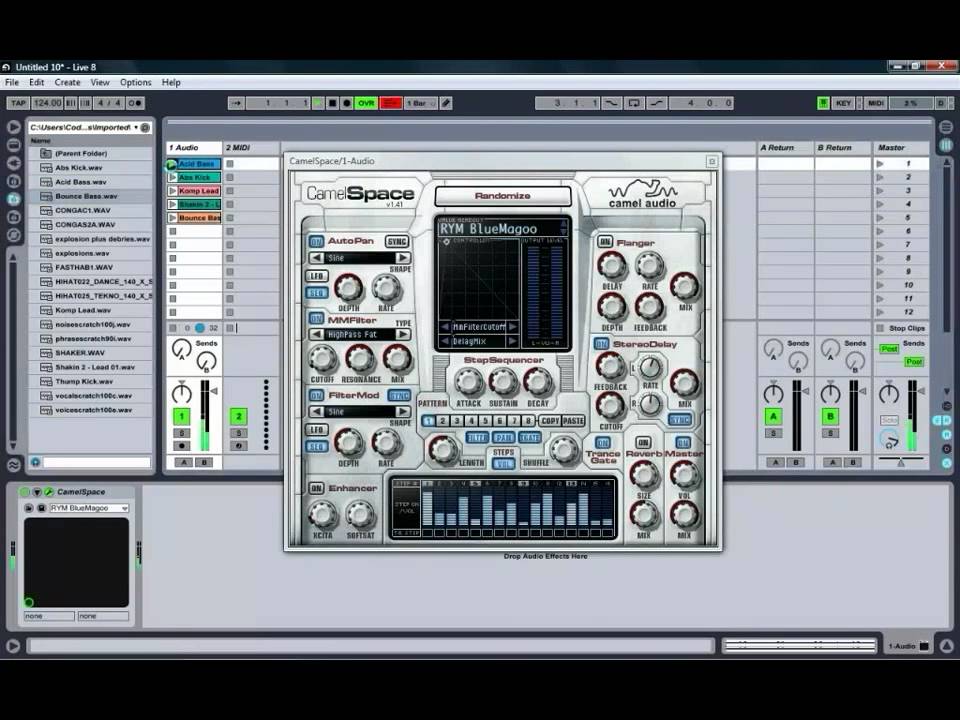Select previous MMFilter type with left arrow
Screen dimensions: 960x720
(x=317, y=334)
